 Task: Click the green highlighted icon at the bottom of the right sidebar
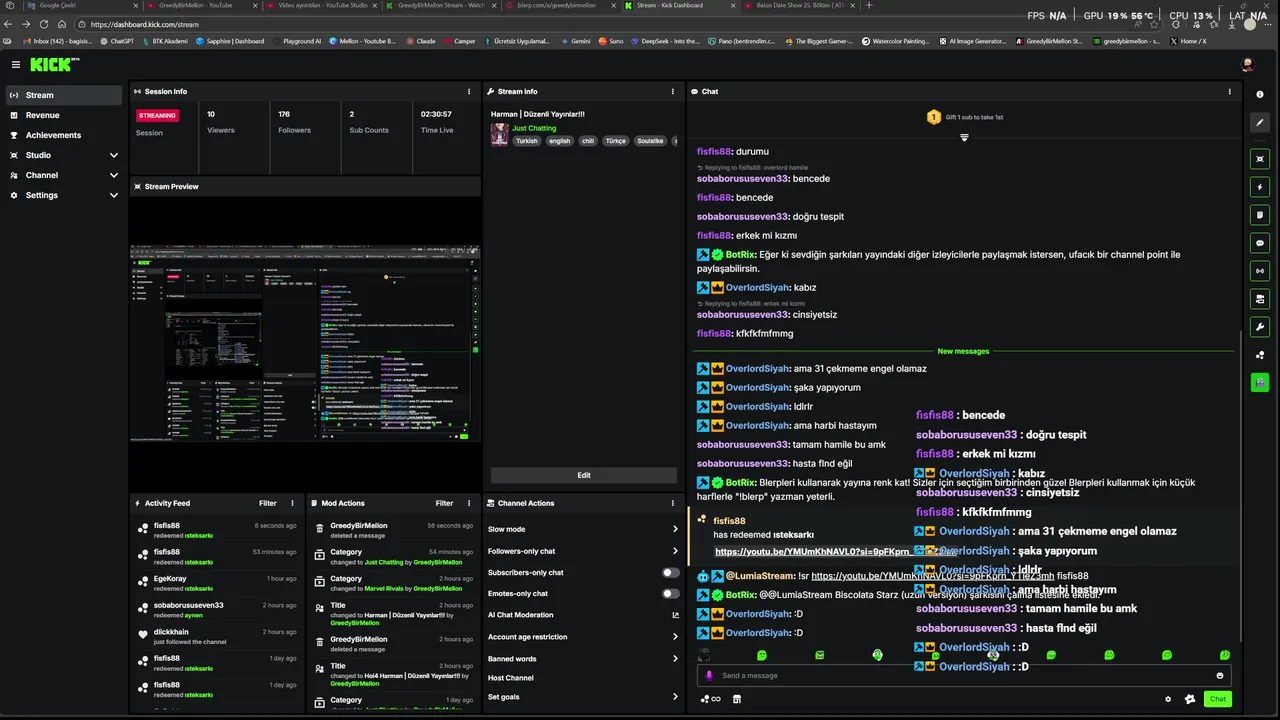click(x=1260, y=382)
